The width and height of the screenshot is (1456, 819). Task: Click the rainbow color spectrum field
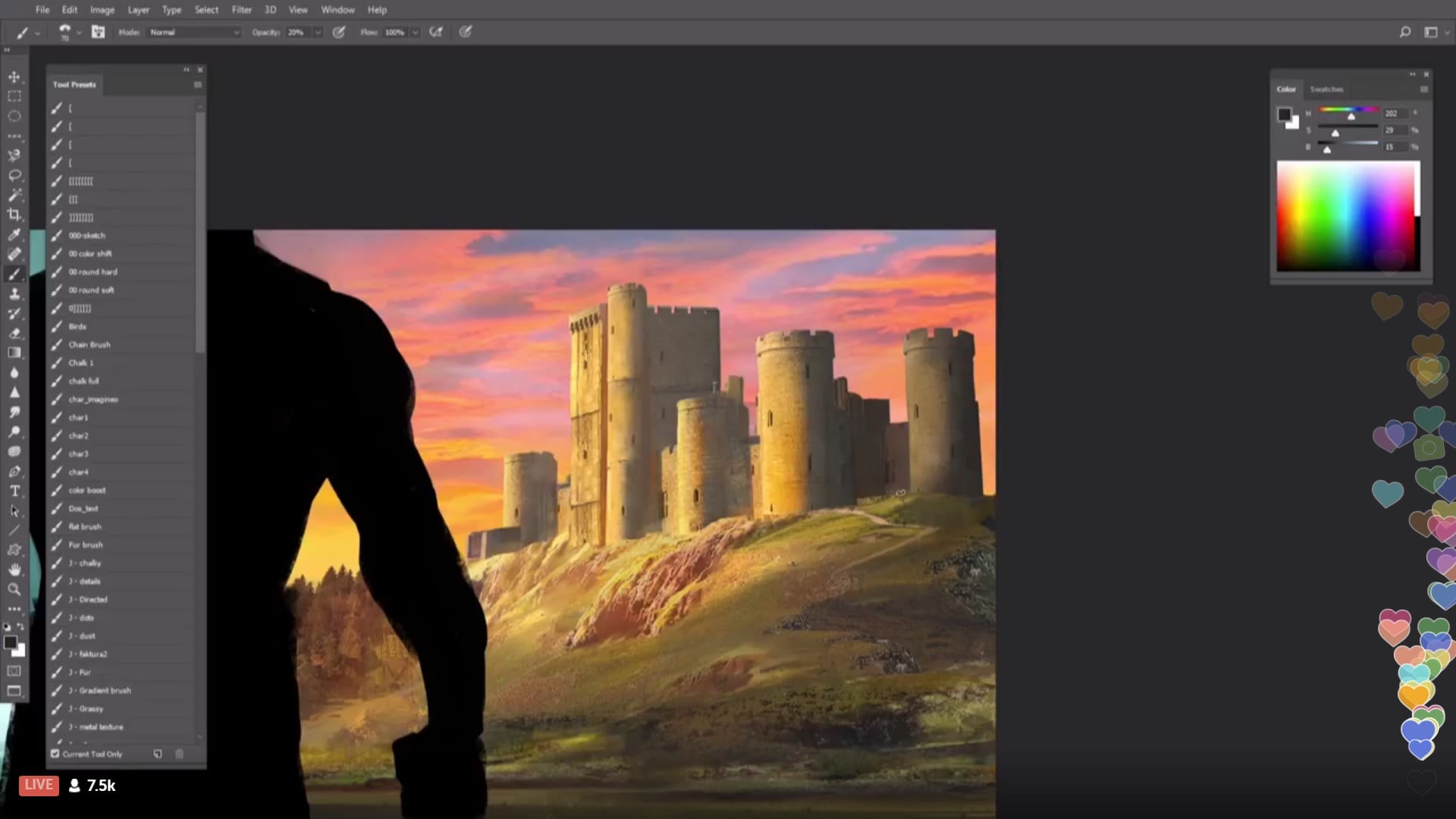(1346, 215)
